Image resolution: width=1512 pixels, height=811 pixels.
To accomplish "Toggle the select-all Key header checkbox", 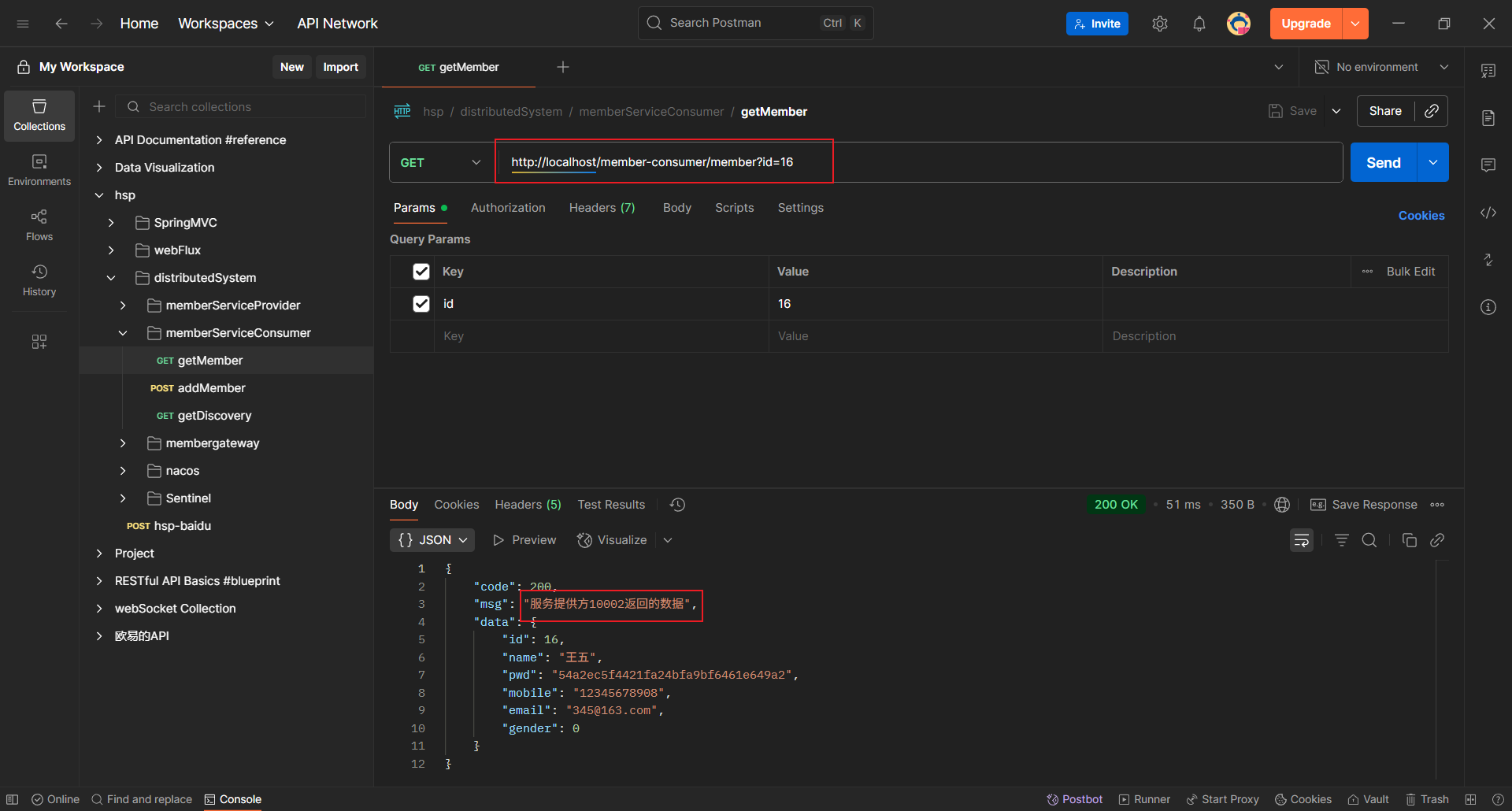I will [x=421, y=272].
